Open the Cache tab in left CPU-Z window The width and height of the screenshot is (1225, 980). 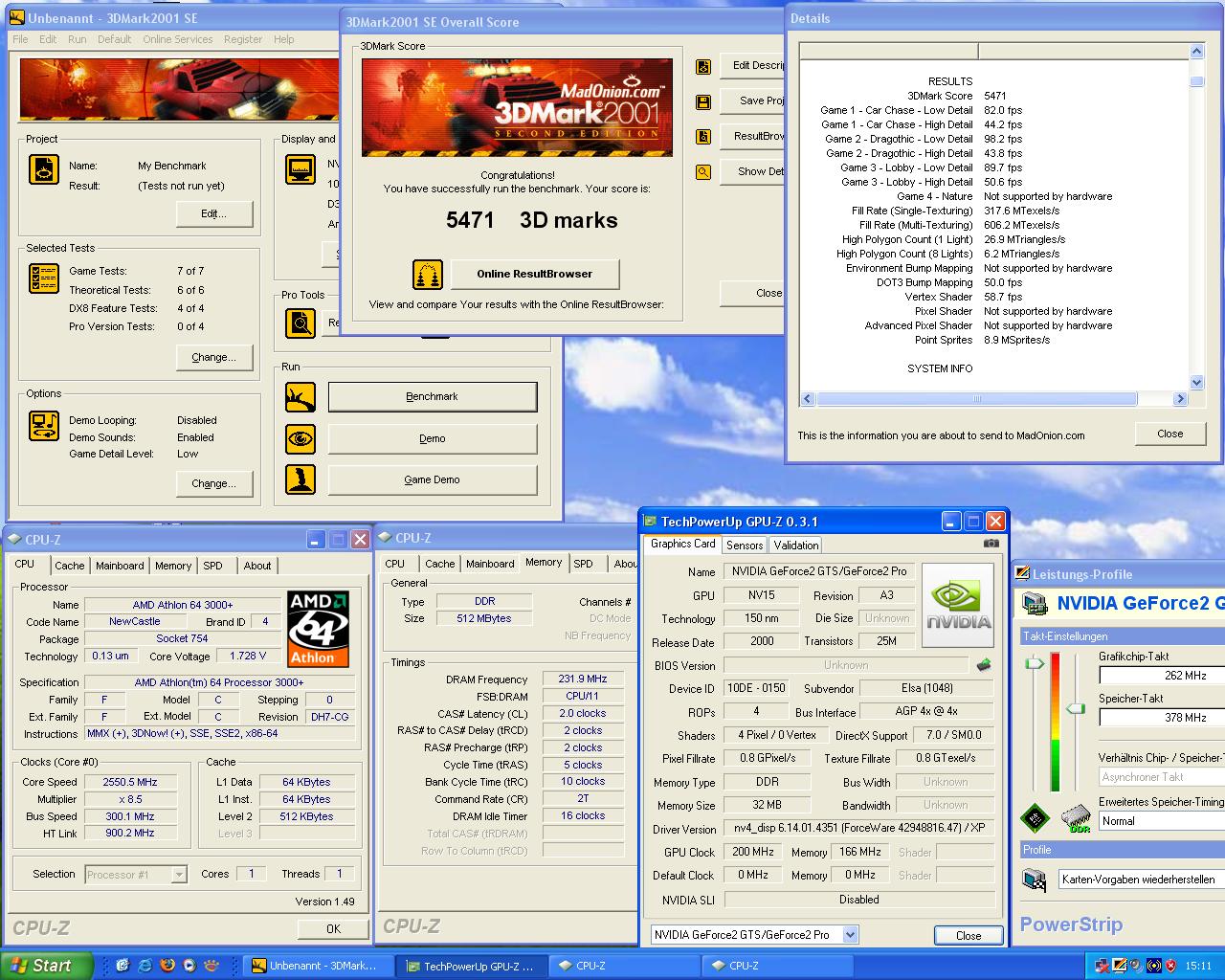70,566
